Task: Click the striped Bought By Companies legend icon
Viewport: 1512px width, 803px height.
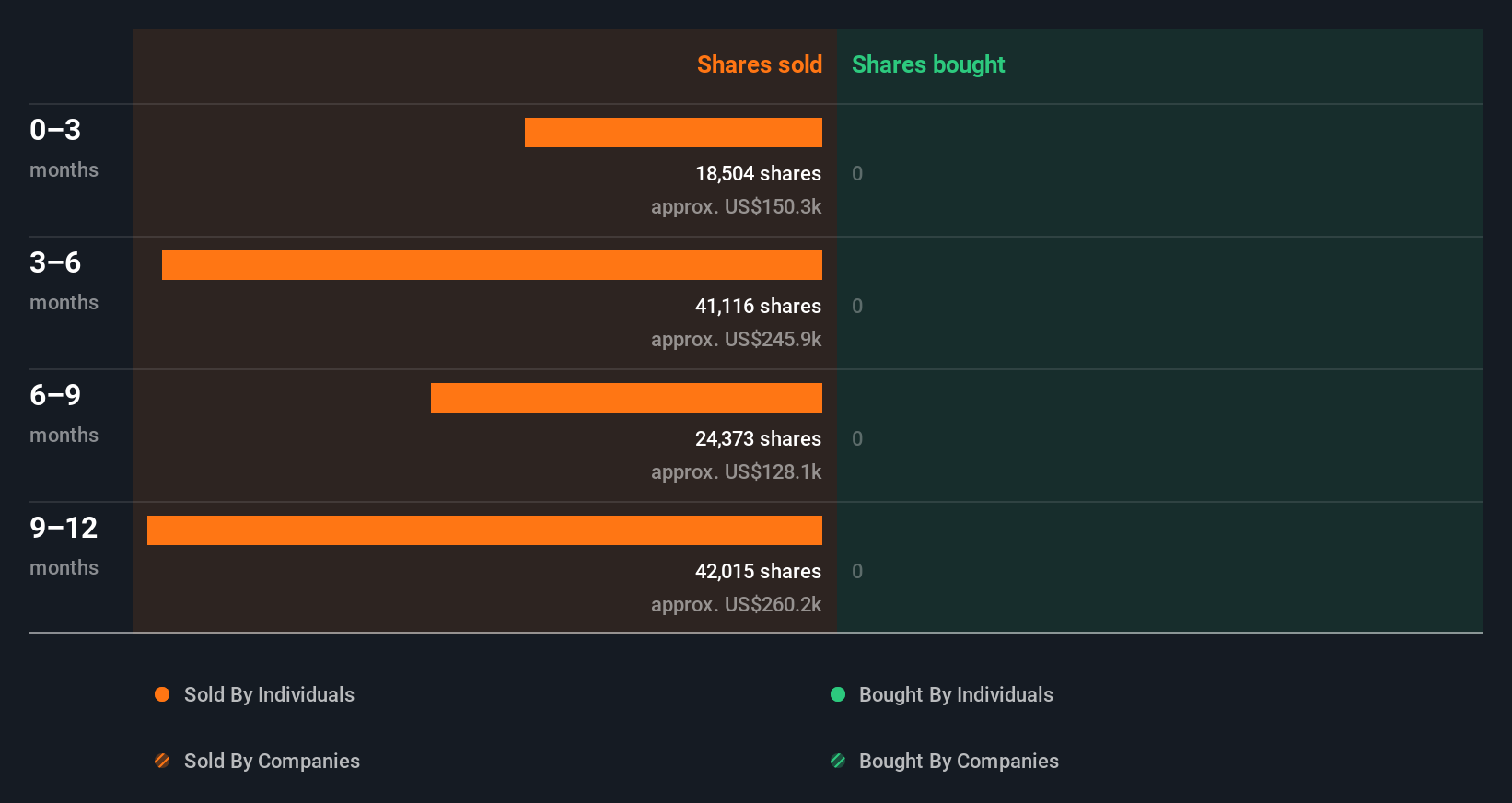Action: (x=838, y=761)
